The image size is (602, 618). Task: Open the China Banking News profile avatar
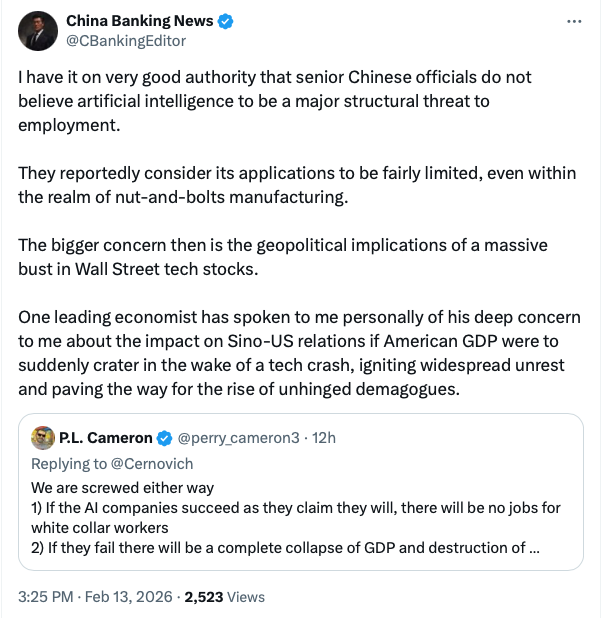click(x=38, y=32)
